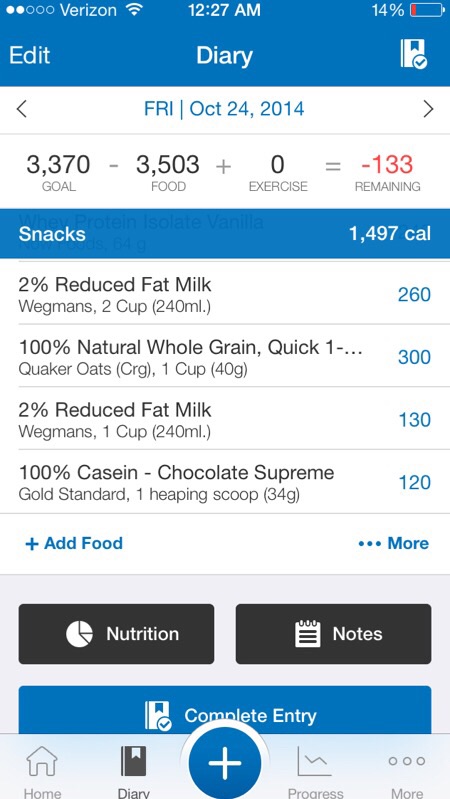Tap the -133 remaining calories value

387,165
